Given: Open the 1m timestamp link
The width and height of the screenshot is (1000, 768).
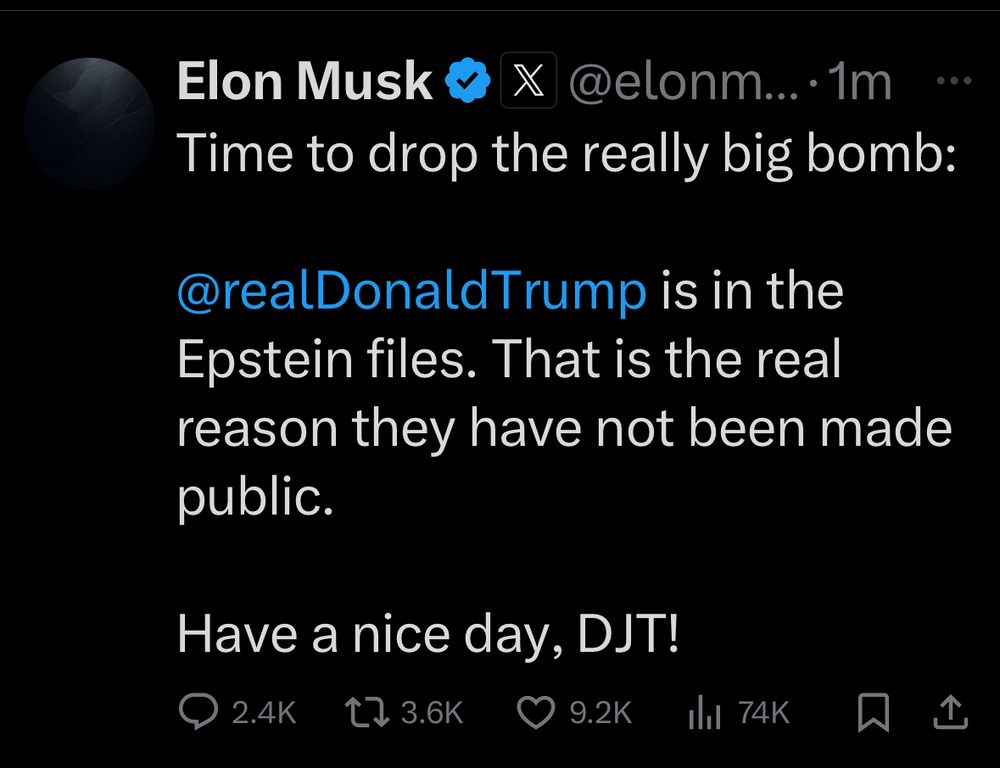Looking at the screenshot, I should (858, 82).
